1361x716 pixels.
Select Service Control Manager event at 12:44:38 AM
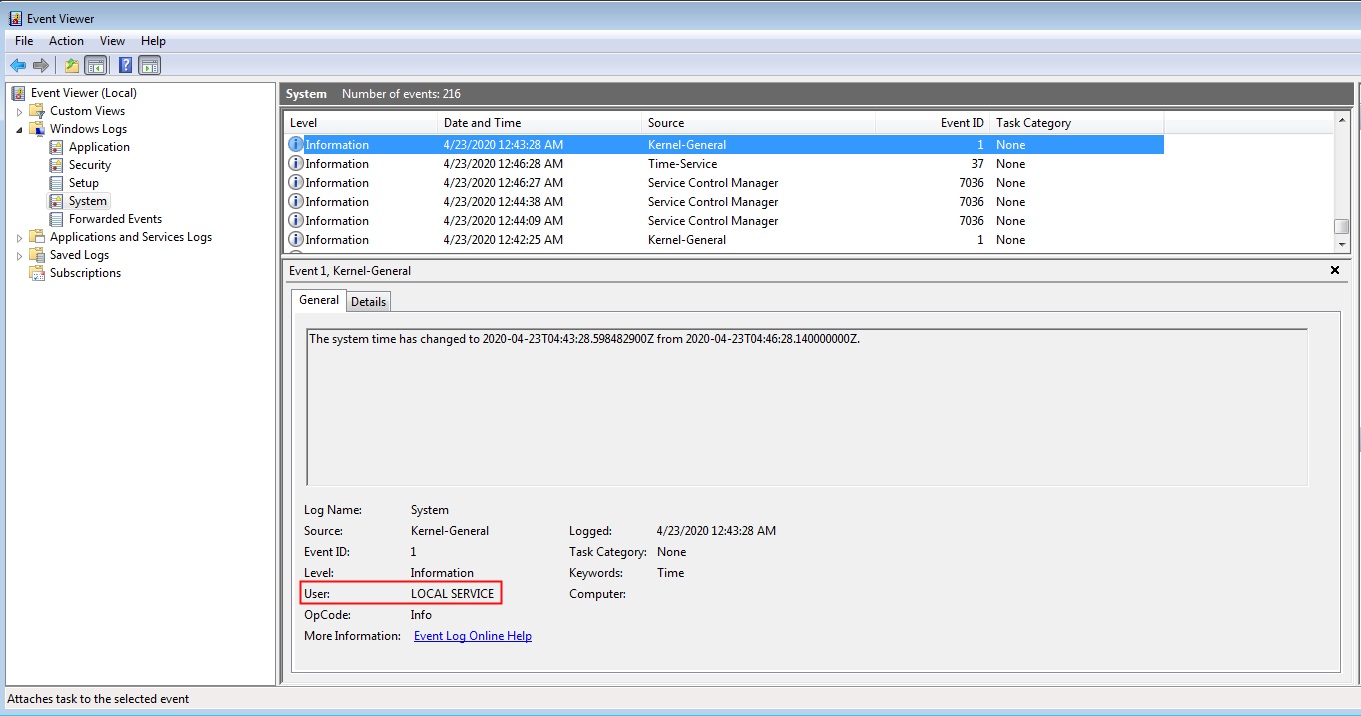[x=725, y=202]
